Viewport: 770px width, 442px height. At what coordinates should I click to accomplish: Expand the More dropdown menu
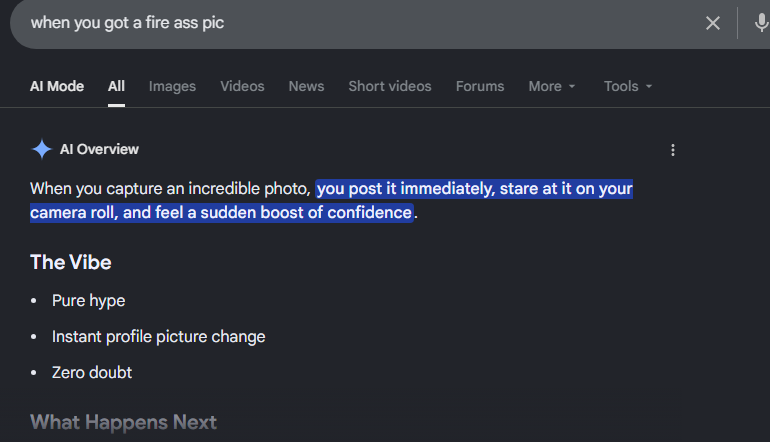tap(552, 86)
